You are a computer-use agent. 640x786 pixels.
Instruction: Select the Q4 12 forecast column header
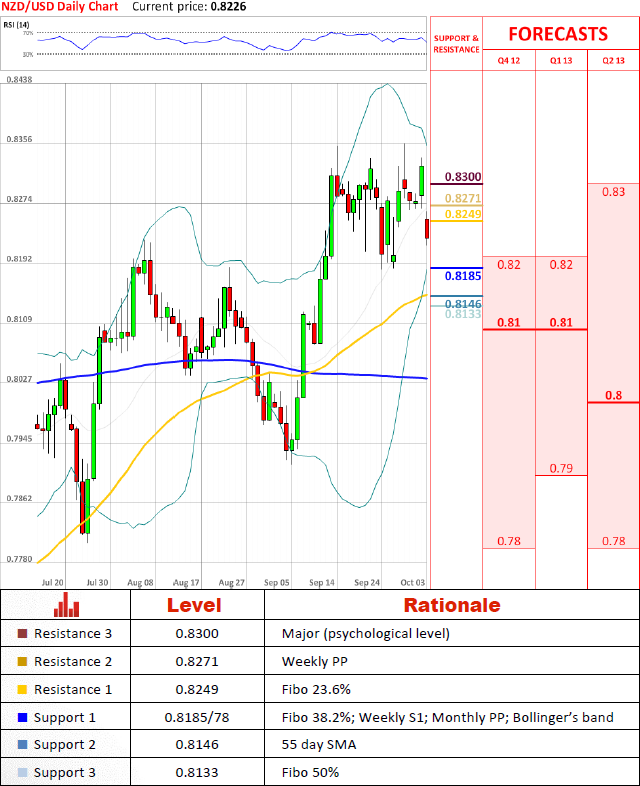[x=509, y=60]
